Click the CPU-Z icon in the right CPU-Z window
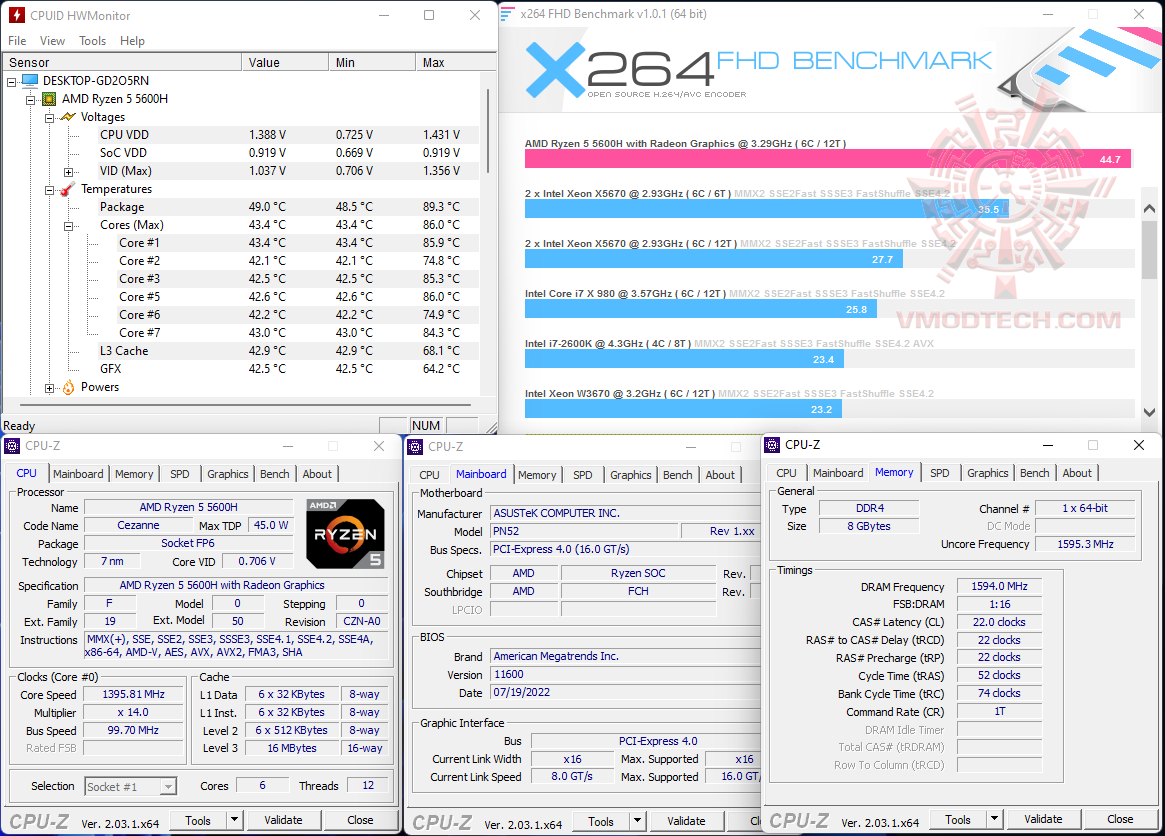Screen dimensions: 1165x836 (773, 445)
